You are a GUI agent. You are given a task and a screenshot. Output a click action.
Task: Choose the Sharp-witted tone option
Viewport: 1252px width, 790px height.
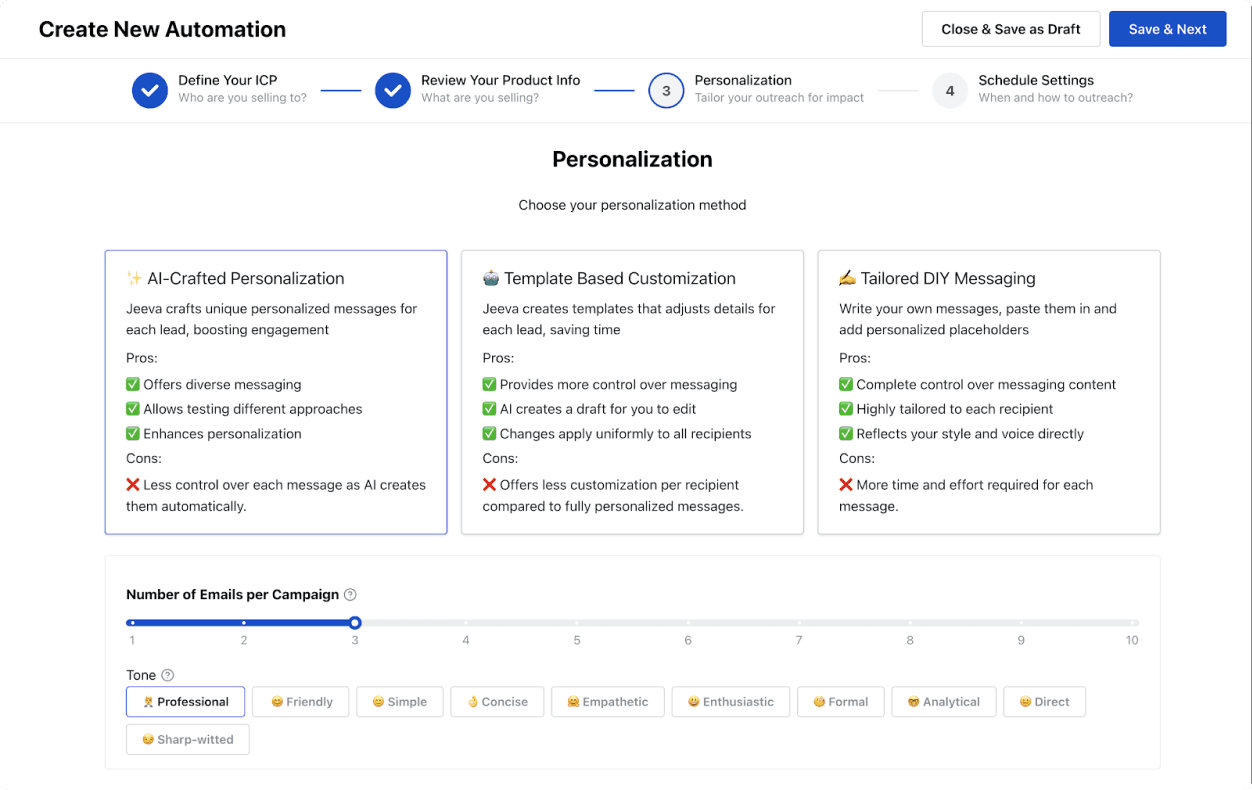tap(188, 740)
